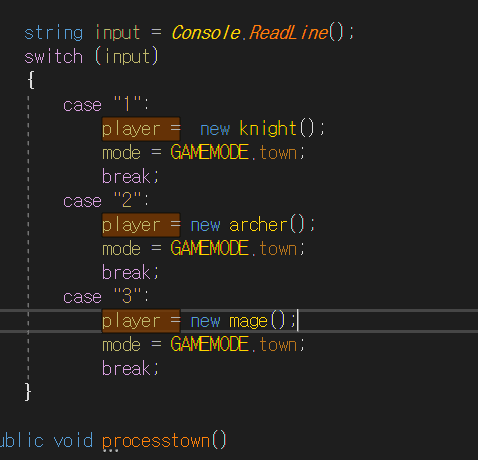Click the string type keyword

[53, 33]
